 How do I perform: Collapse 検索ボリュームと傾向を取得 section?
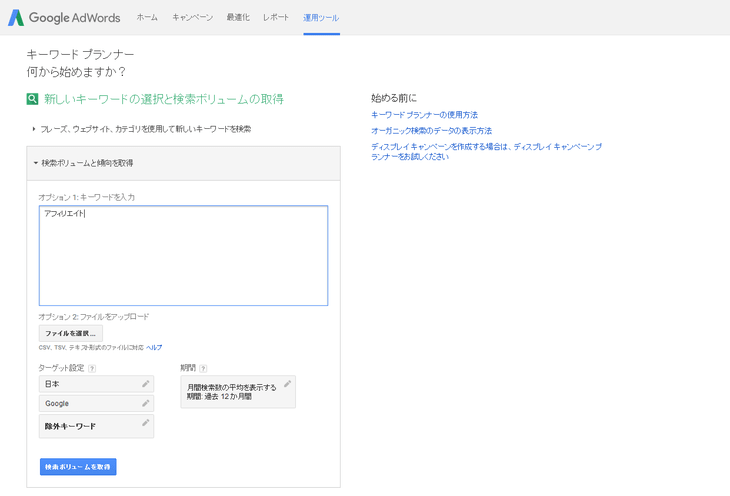(x=183, y=163)
